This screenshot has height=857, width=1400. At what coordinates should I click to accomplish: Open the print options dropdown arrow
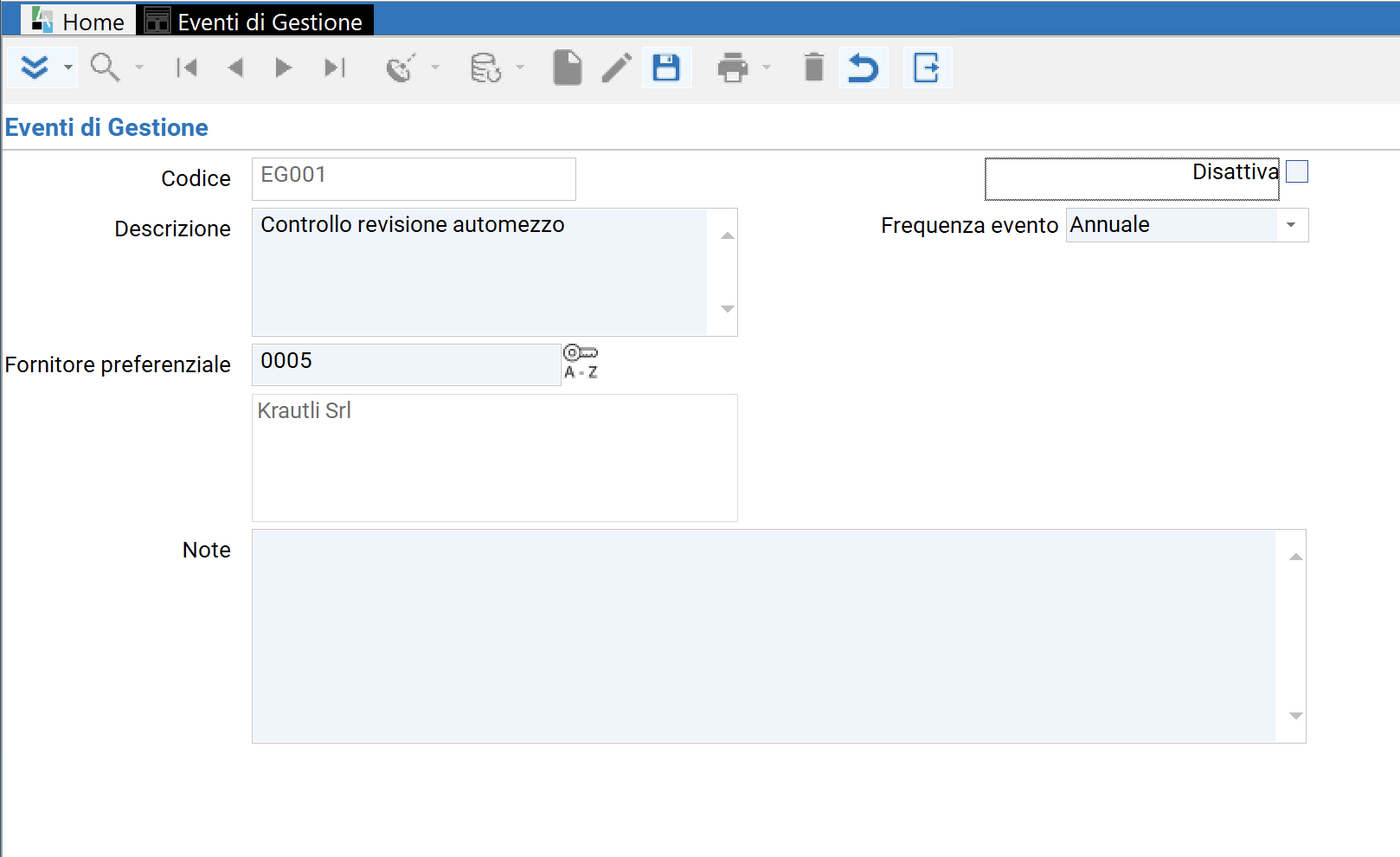766,68
